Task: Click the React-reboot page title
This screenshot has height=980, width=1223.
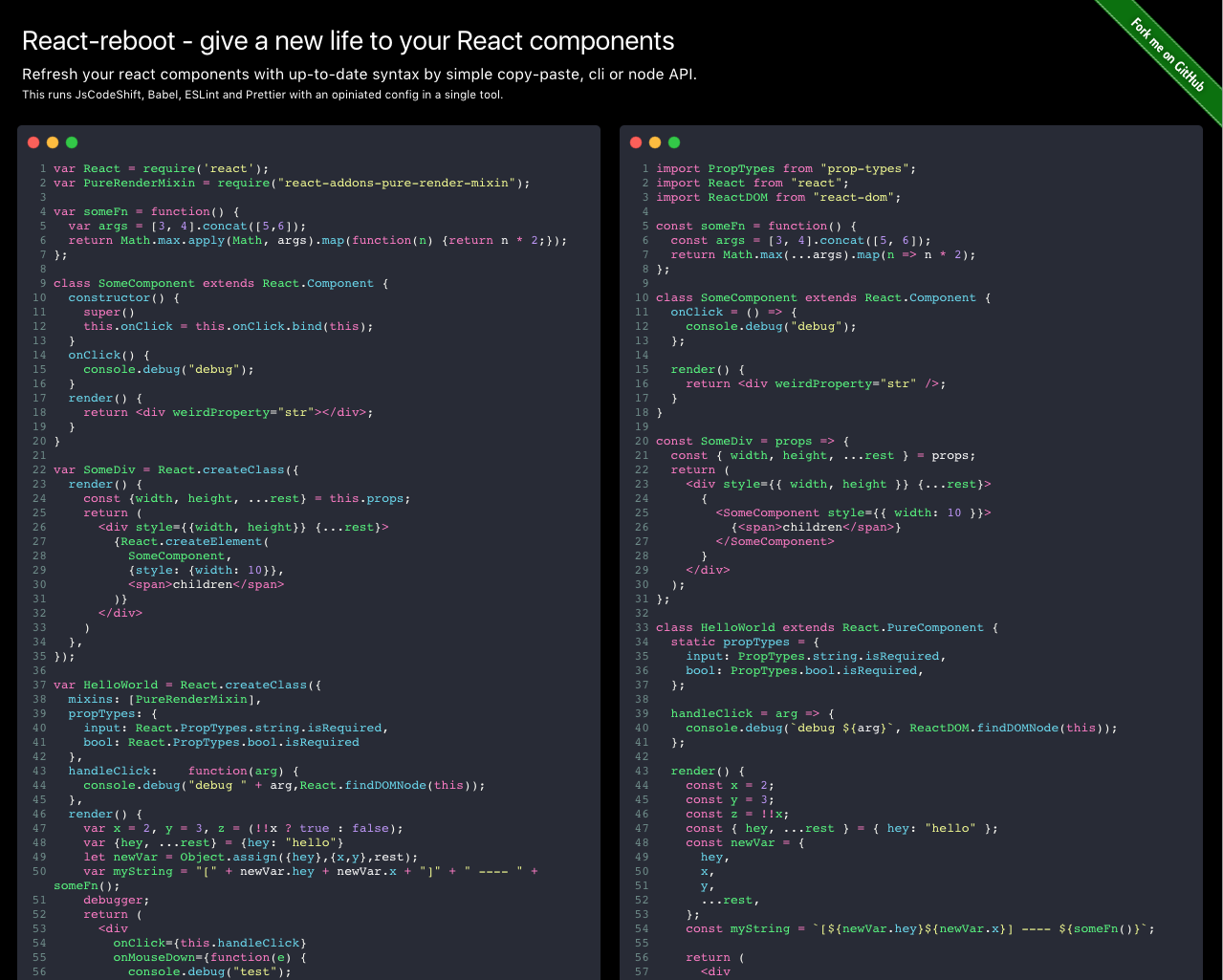Action: click(x=348, y=41)
